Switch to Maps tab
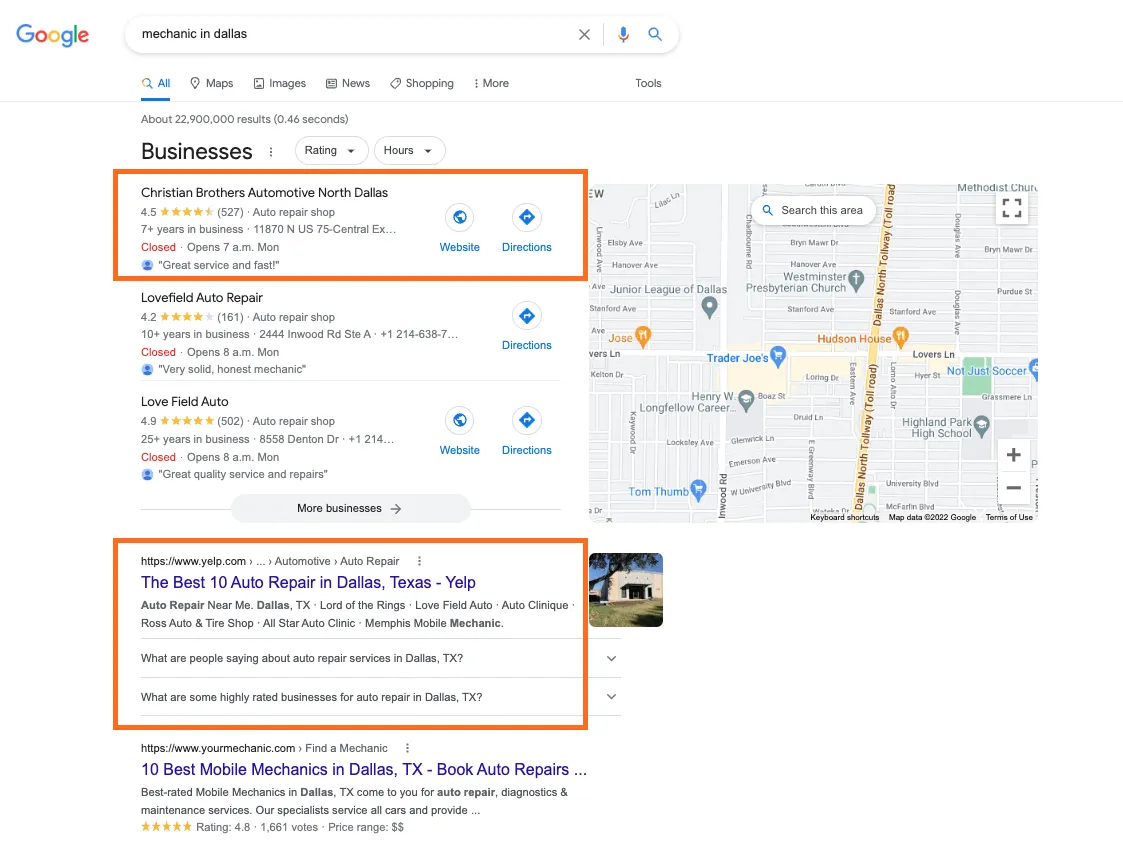The width and height of the screenshot is (1123, 855). (212, 83)
